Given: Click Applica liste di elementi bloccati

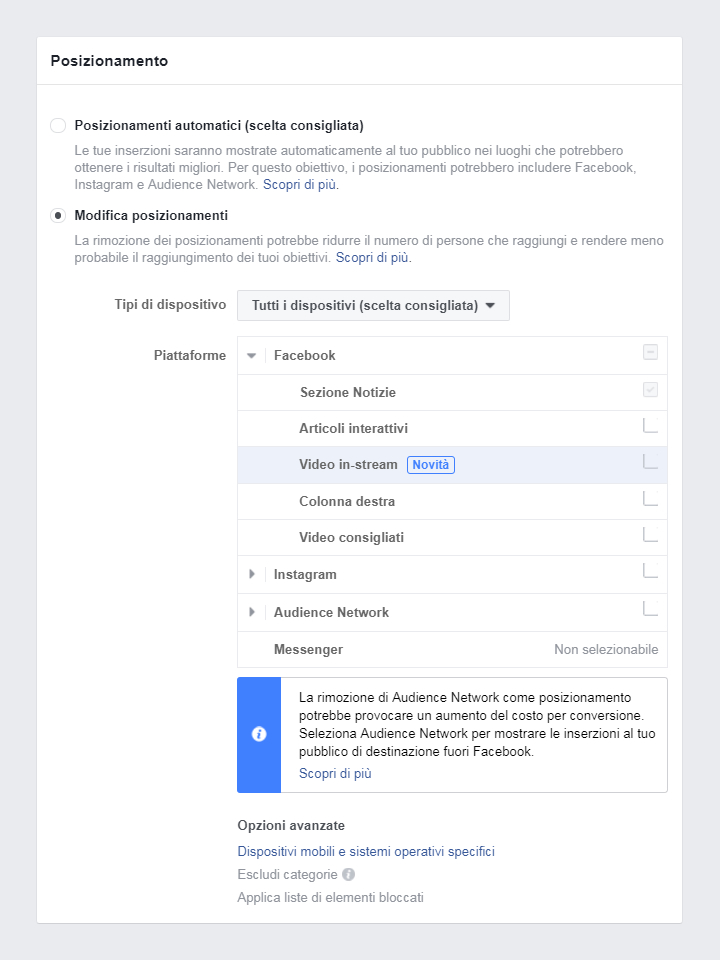Looking at the screenshot, I should point(330,897).
